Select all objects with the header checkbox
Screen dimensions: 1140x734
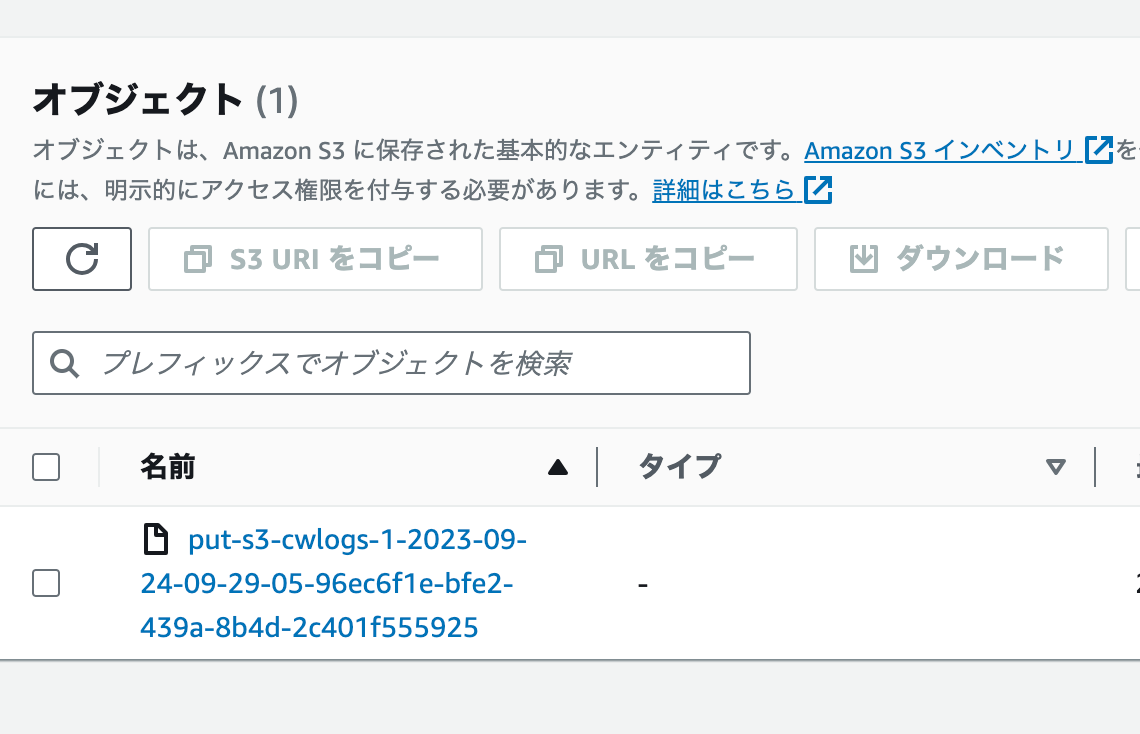46,466
